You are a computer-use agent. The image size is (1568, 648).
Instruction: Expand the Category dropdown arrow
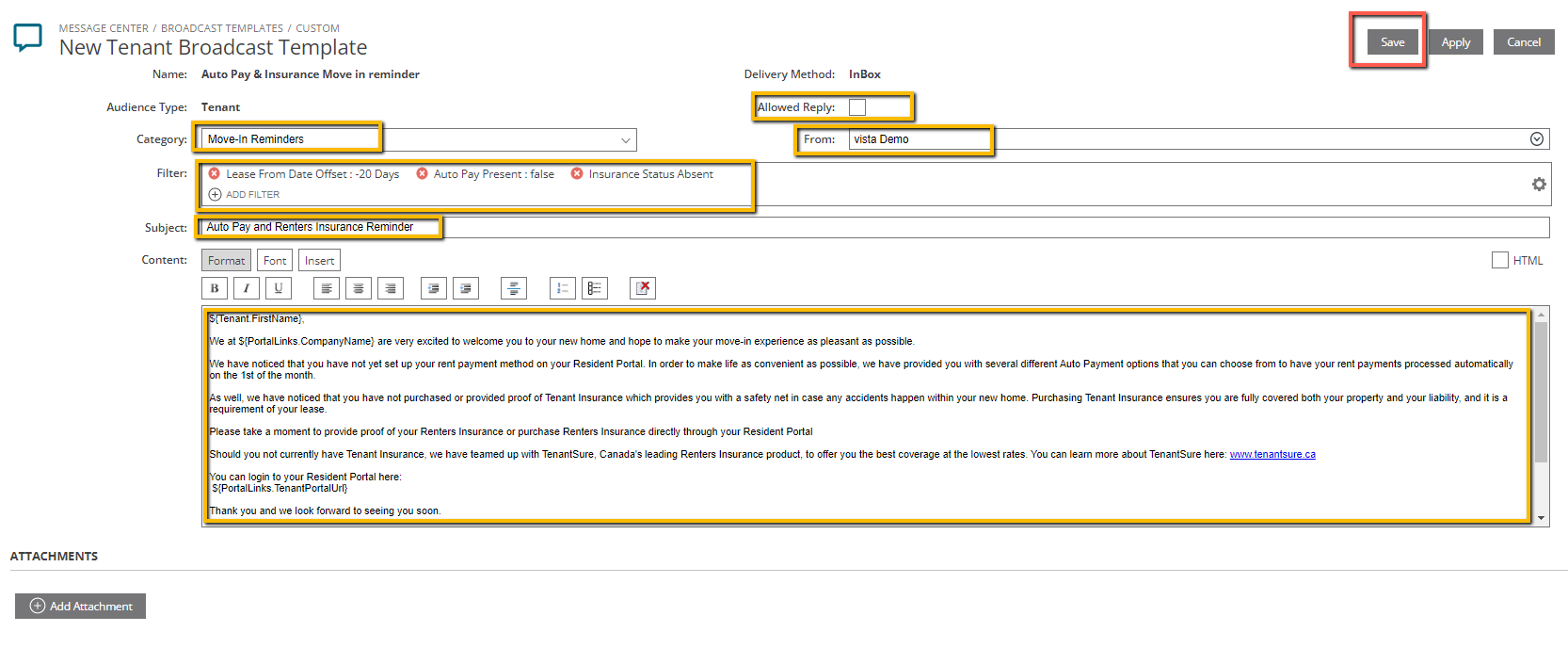(x=626, y=140)
